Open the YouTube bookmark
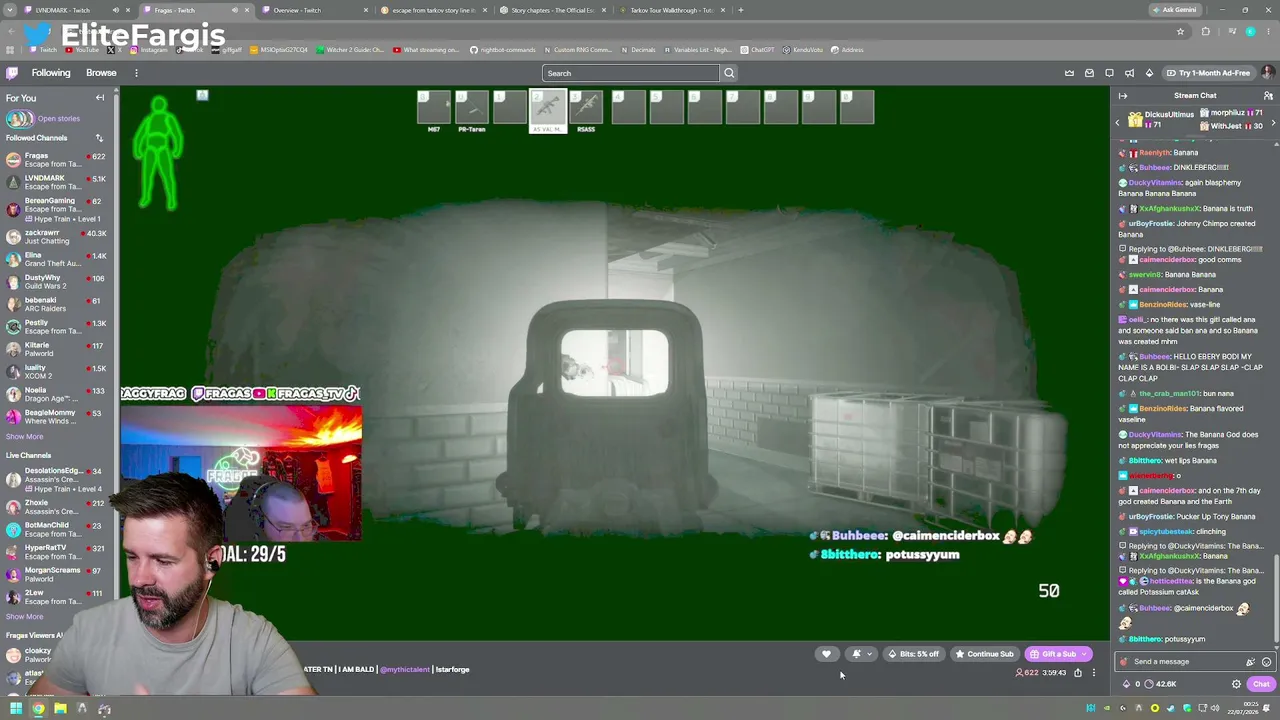Image resolution: width=1280 pixels, height=720 pixels. click(83, 50)
